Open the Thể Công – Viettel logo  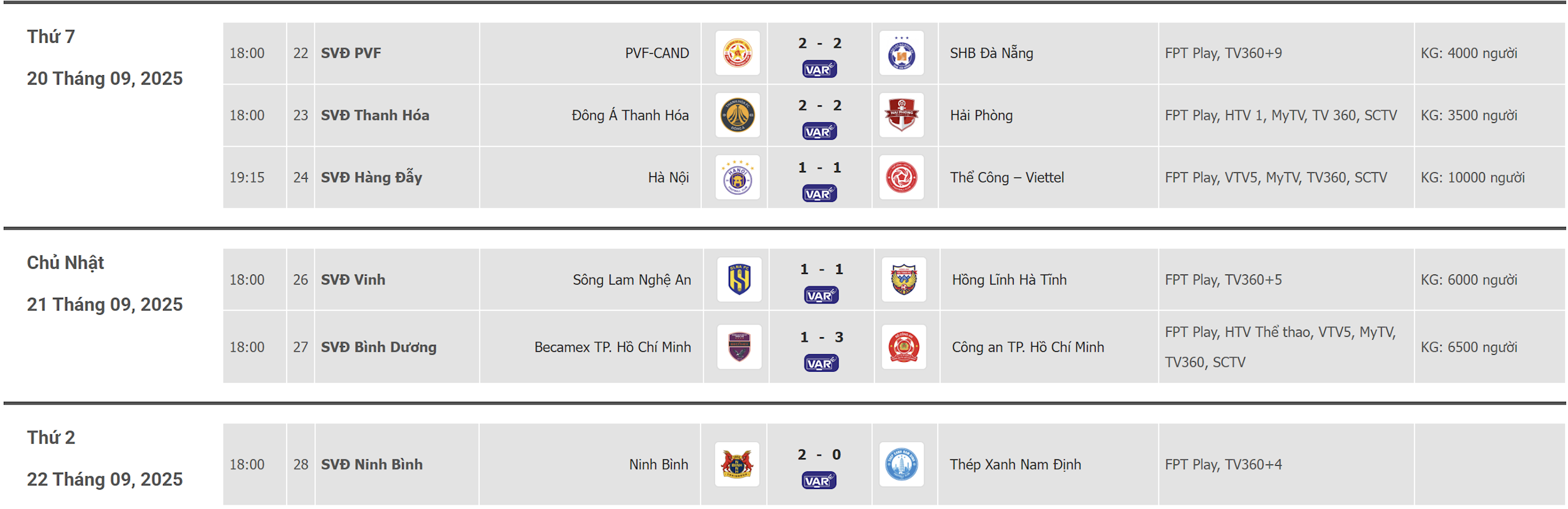pyautogui.click(x=901, y=177)
